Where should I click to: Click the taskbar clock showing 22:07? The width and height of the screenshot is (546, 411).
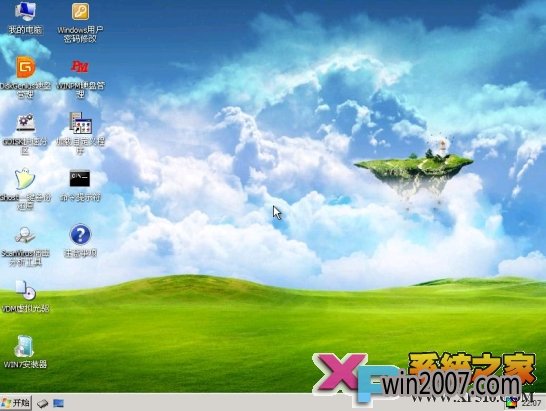[532, 403]
